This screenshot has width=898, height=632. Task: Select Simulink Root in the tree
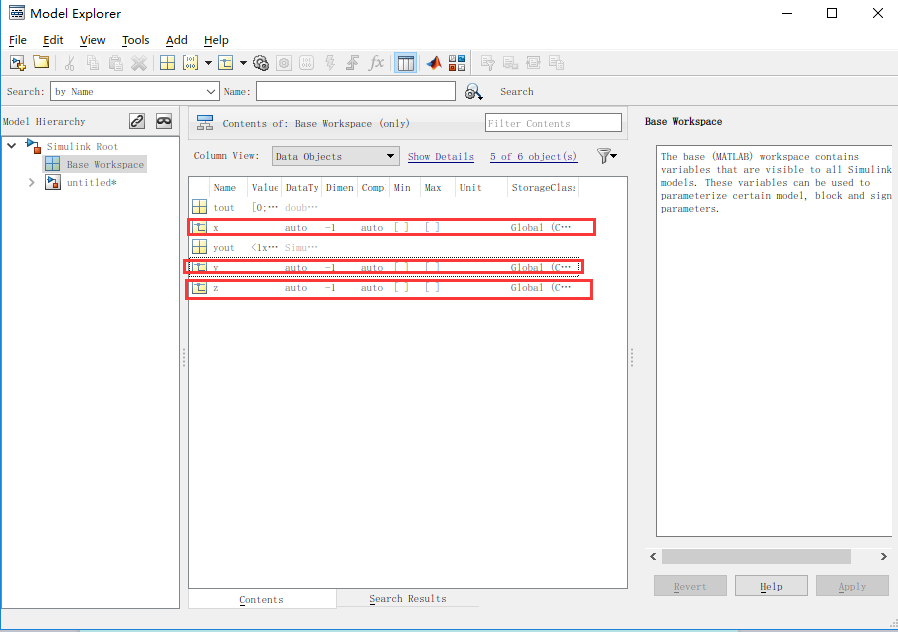[82, 147]
